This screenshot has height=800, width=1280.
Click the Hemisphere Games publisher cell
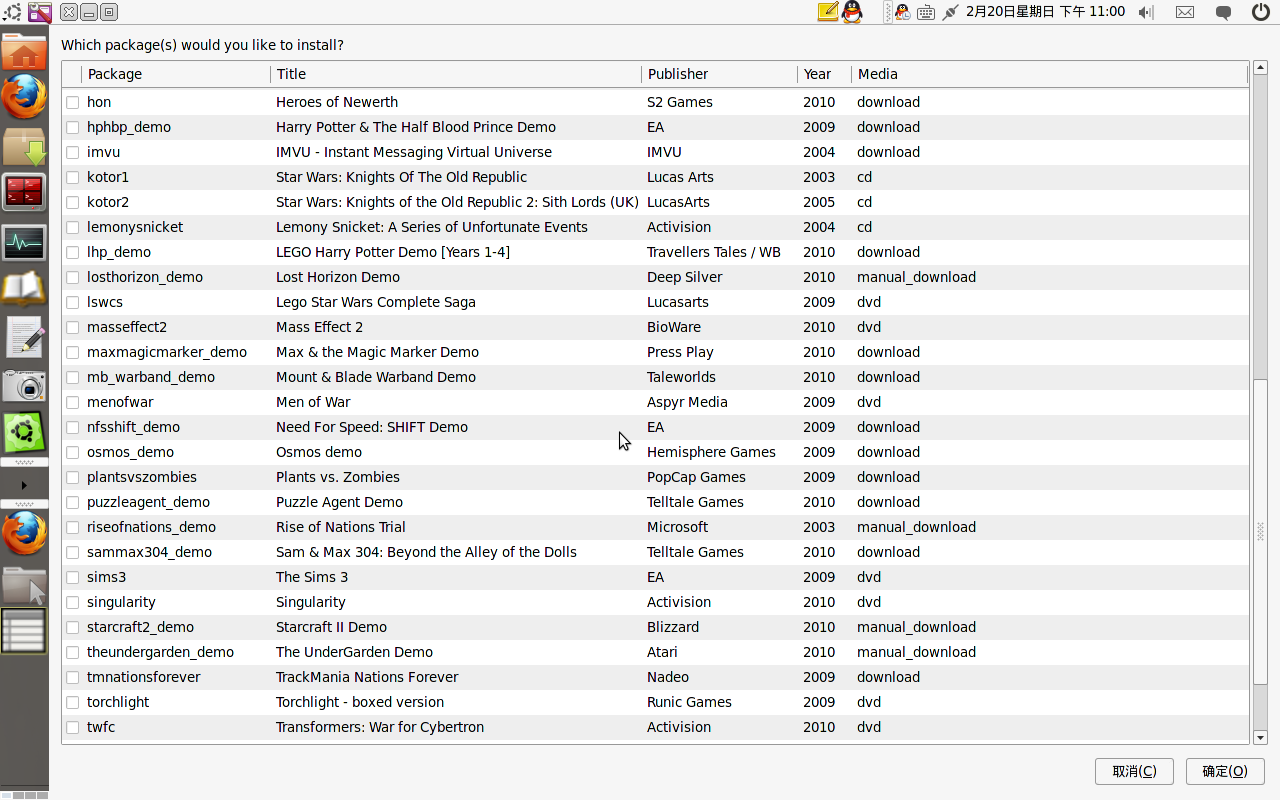(711, 452)
